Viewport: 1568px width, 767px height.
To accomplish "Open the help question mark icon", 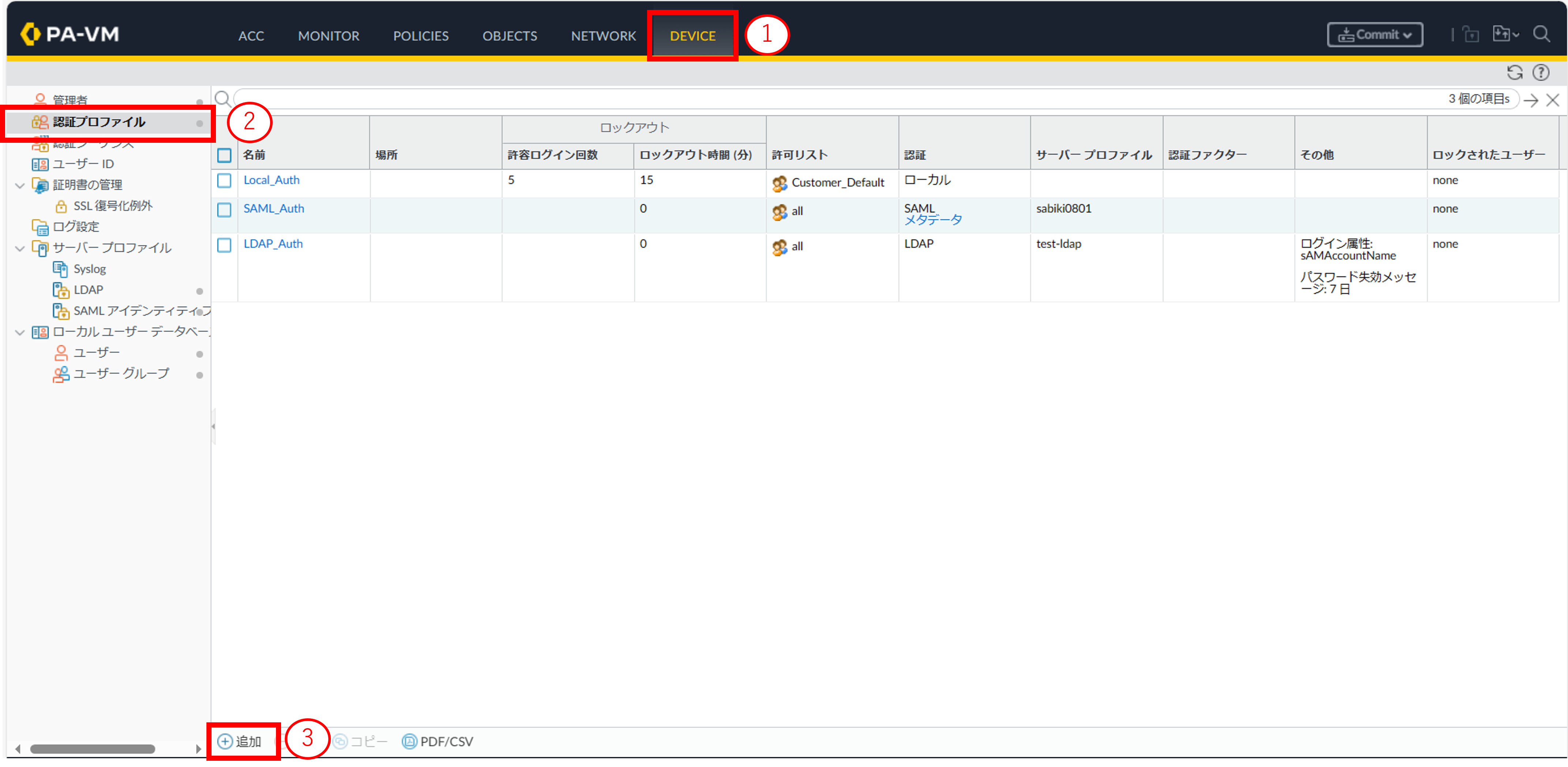I will coord(1541,73).
